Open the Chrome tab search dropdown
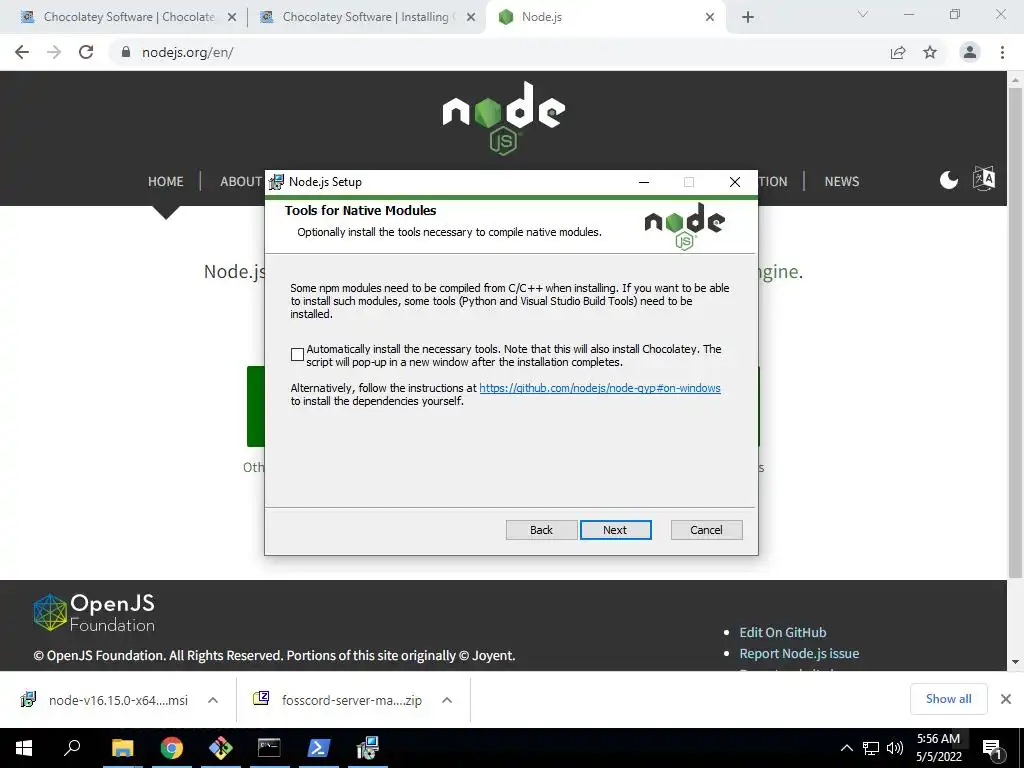This screenshot has width=1024, height=768. pos(863,14)
